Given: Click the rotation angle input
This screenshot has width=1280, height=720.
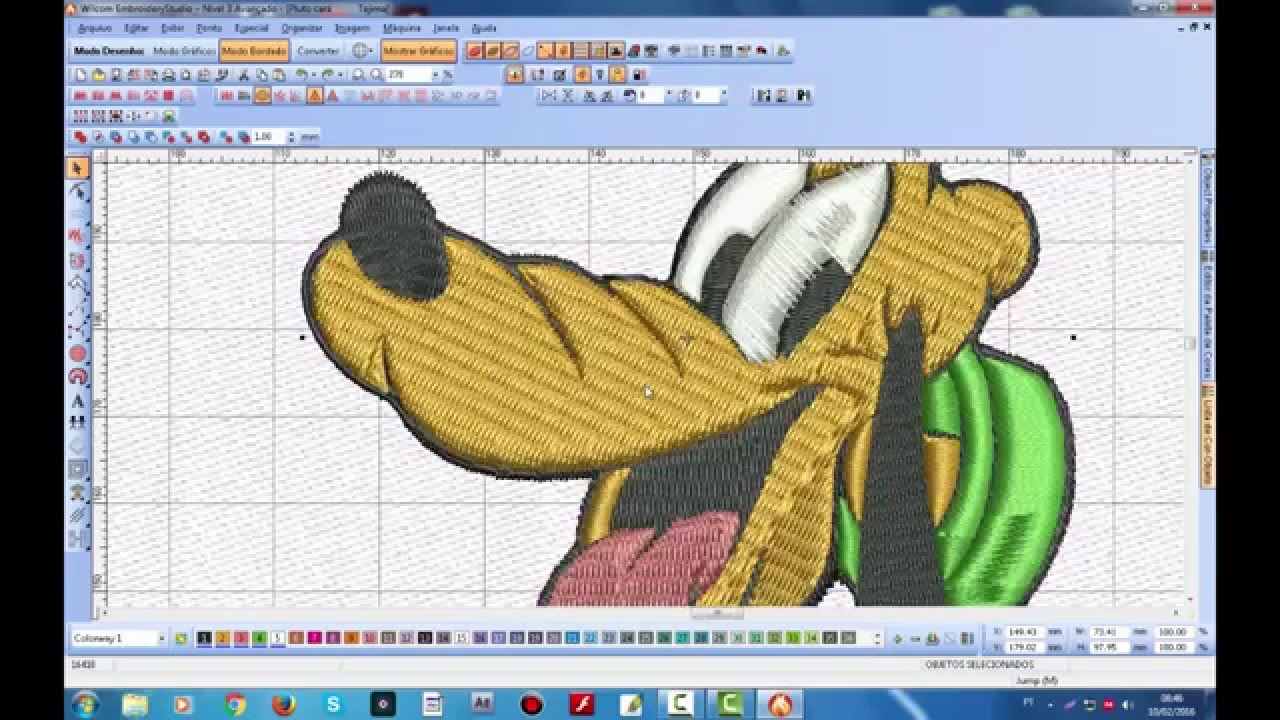Looking at the screenshot, I should click(x=650, y=96).
